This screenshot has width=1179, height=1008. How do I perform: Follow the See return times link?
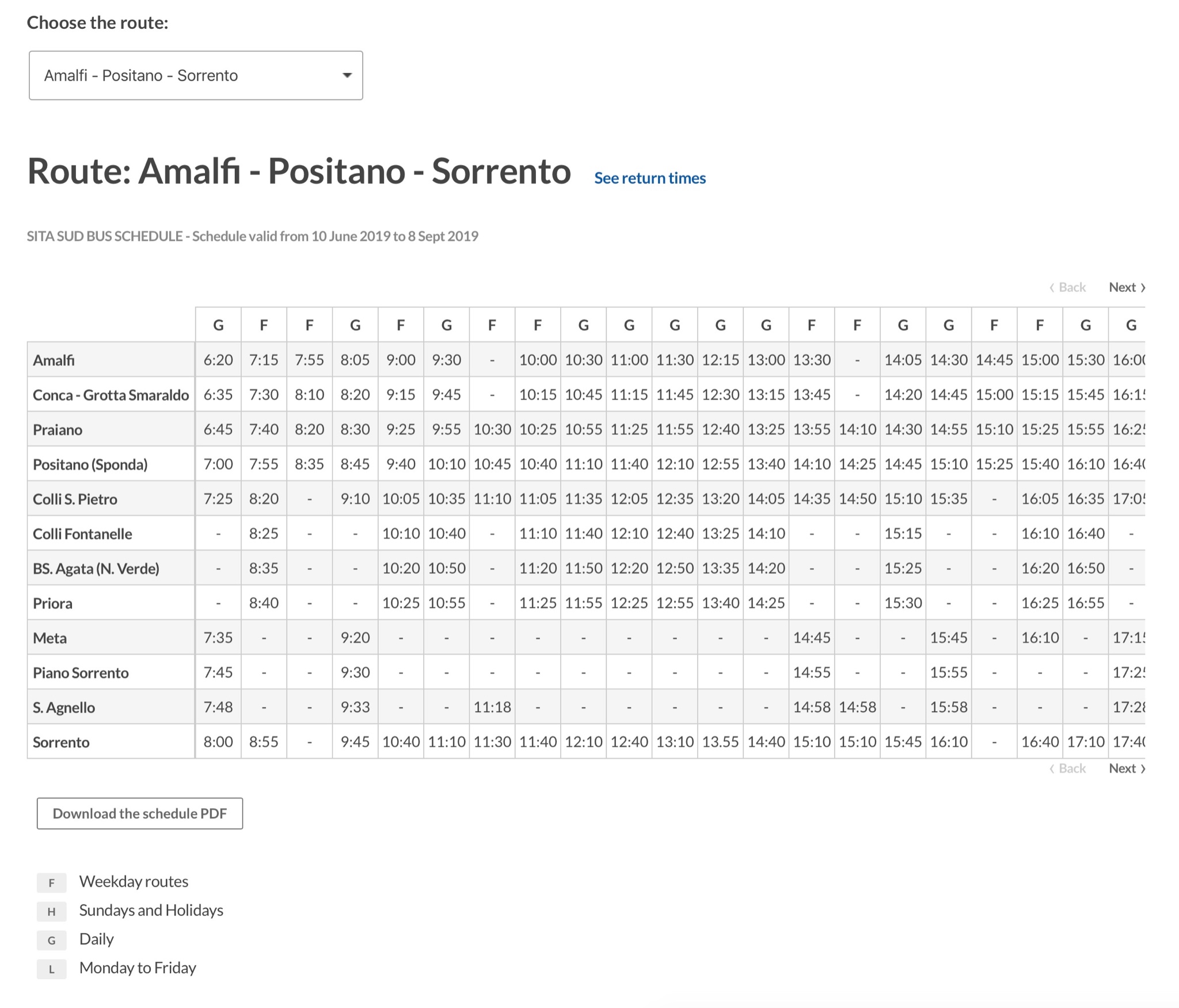pyautogui.click(x=649, y=178)
